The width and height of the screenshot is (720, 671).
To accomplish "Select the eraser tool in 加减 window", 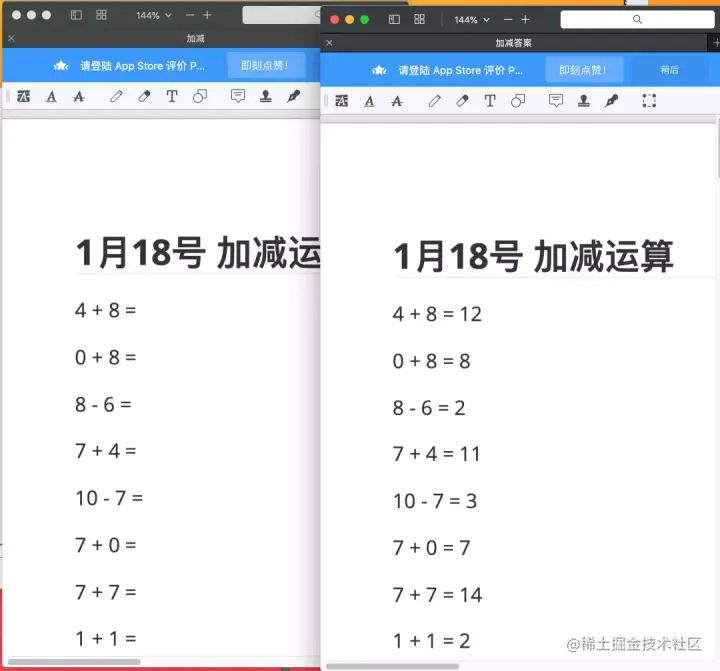I will (x=144, y=96).
